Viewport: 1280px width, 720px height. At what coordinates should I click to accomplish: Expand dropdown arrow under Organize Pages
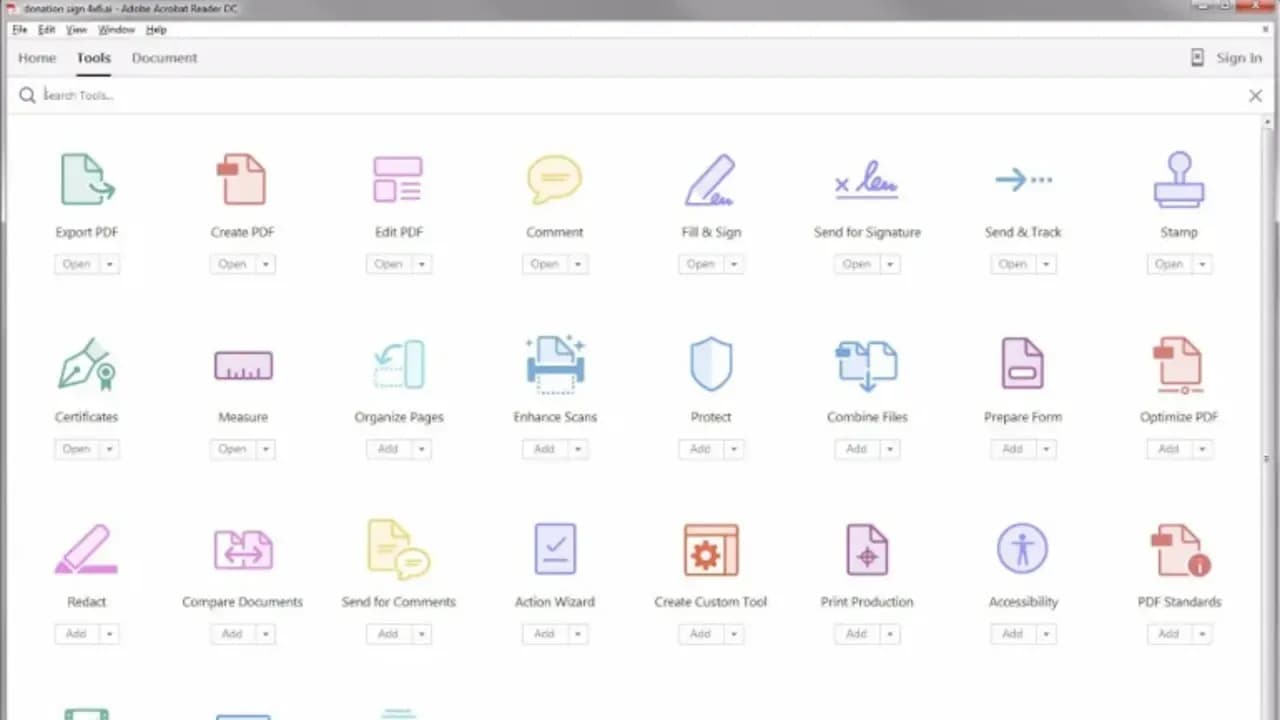click(422, 449)
